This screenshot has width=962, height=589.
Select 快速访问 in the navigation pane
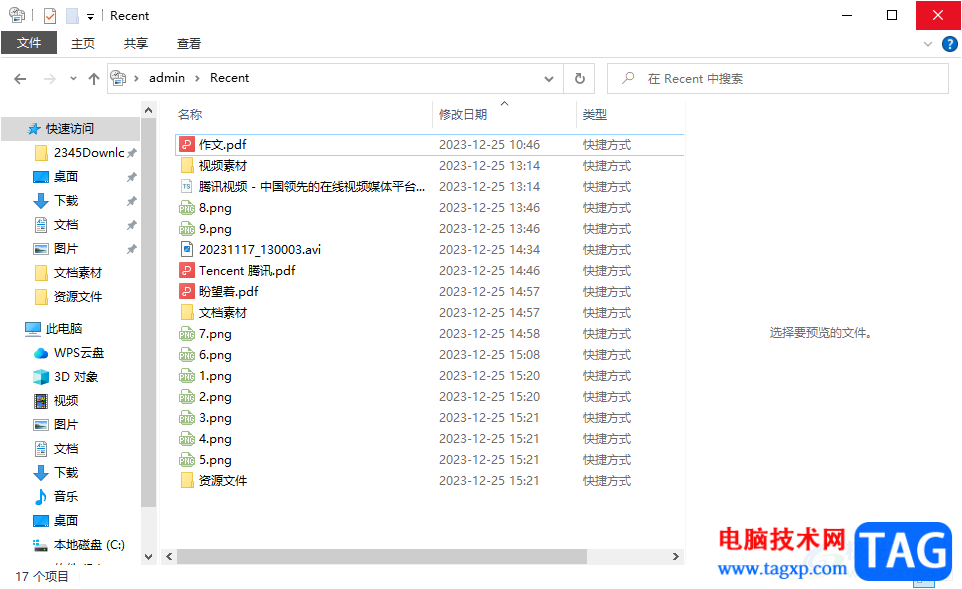tap(70, 128)
